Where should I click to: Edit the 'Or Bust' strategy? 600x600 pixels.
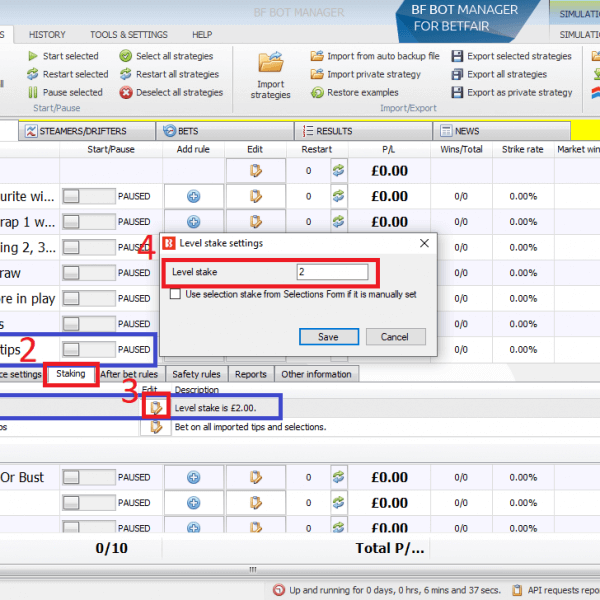coord(256,477)
